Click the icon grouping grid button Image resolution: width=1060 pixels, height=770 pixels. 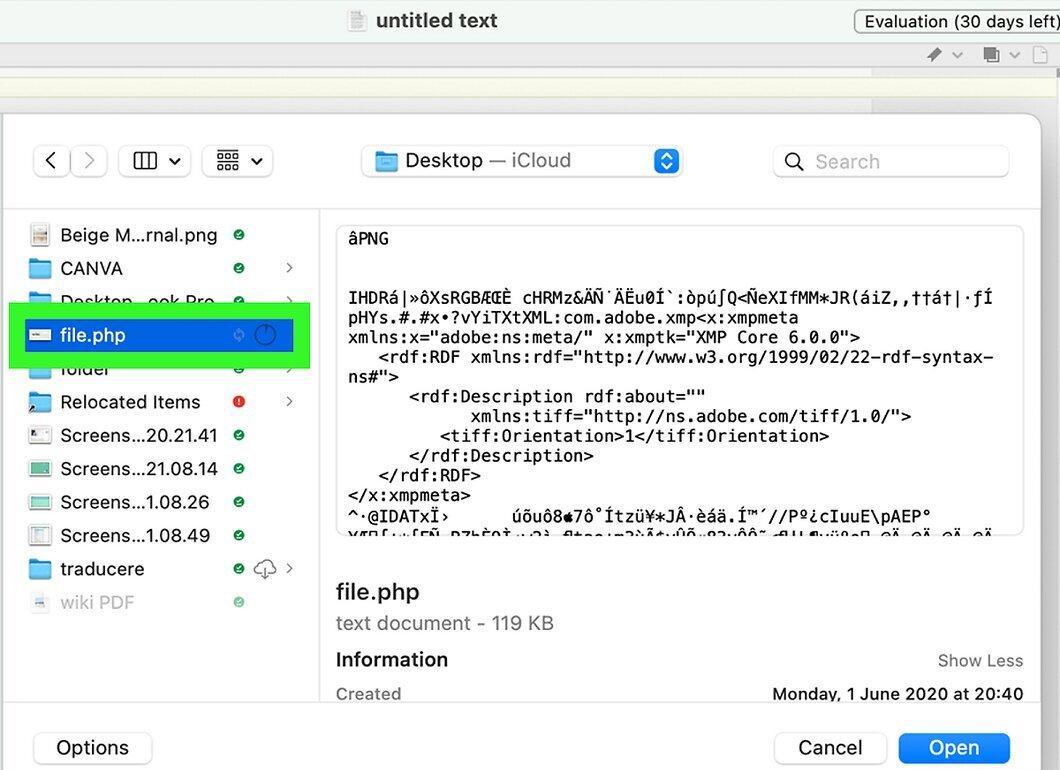(228, 161)
